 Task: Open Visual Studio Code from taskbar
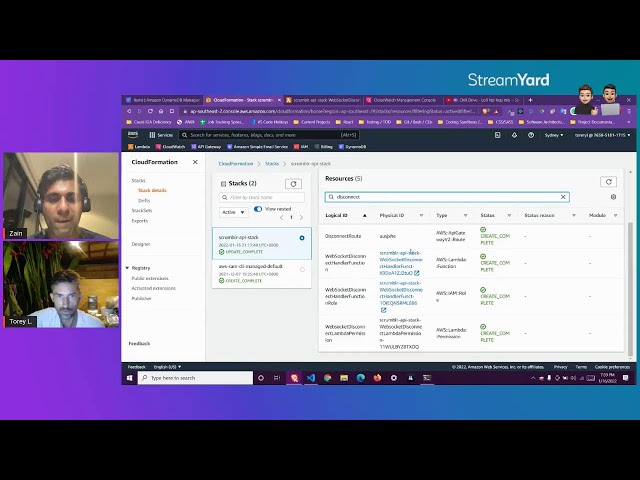311,378
